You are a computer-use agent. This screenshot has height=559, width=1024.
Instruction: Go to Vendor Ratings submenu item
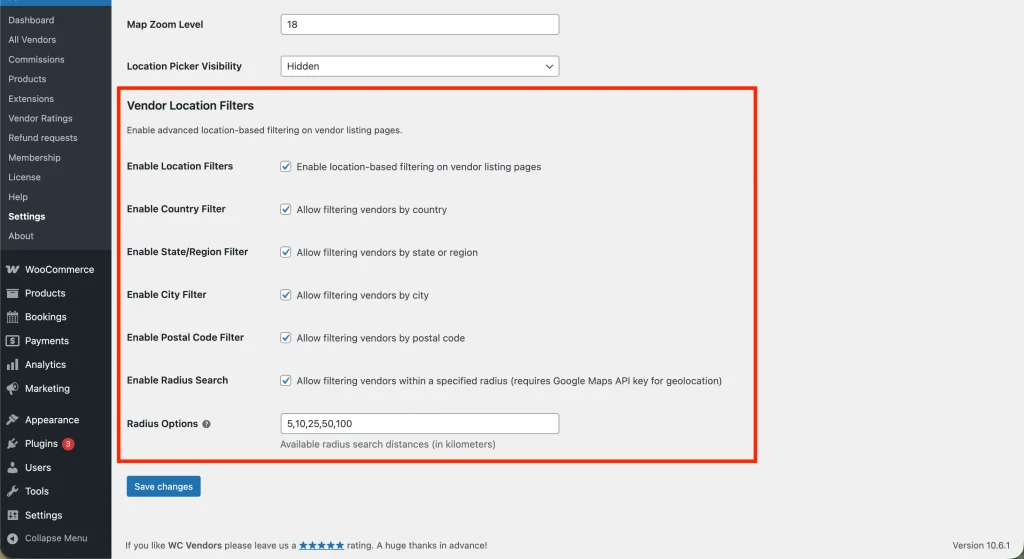pyautogui.click(x=40, y=118)
